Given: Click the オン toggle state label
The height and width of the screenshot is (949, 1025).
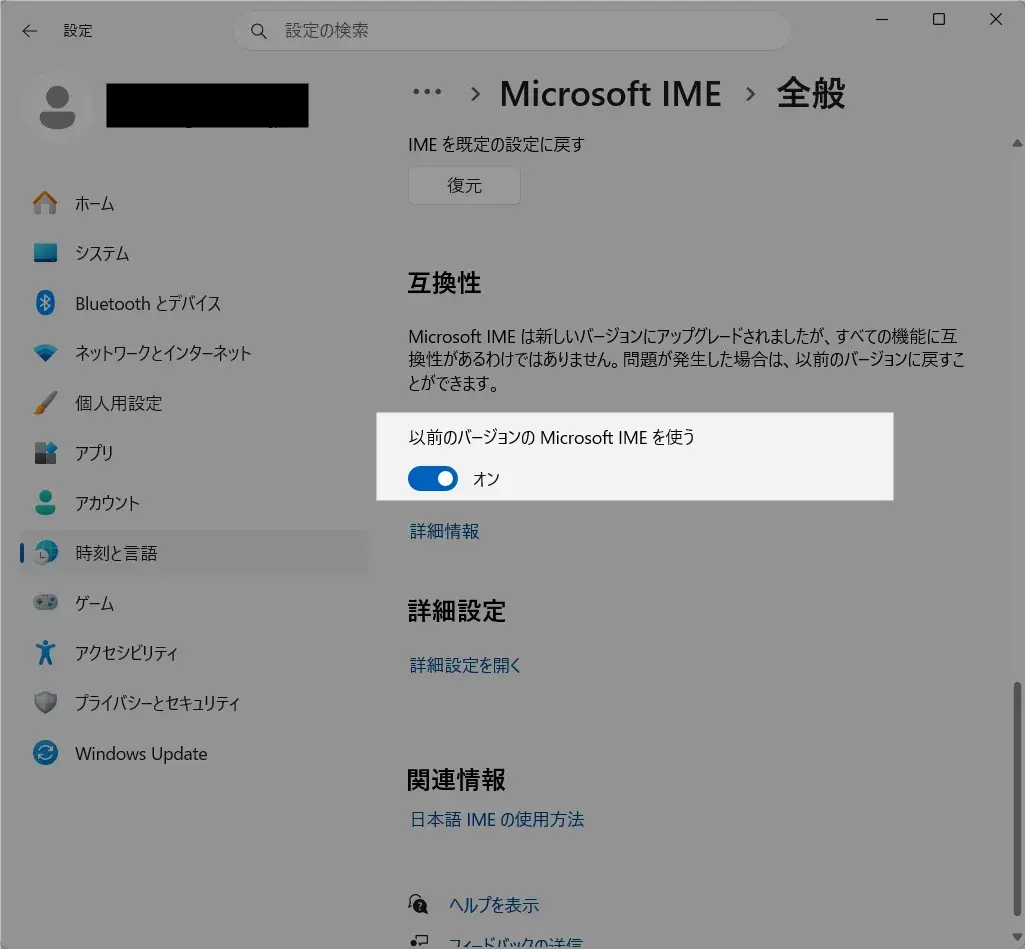Looking at the screenshot, I should [486, 479].
